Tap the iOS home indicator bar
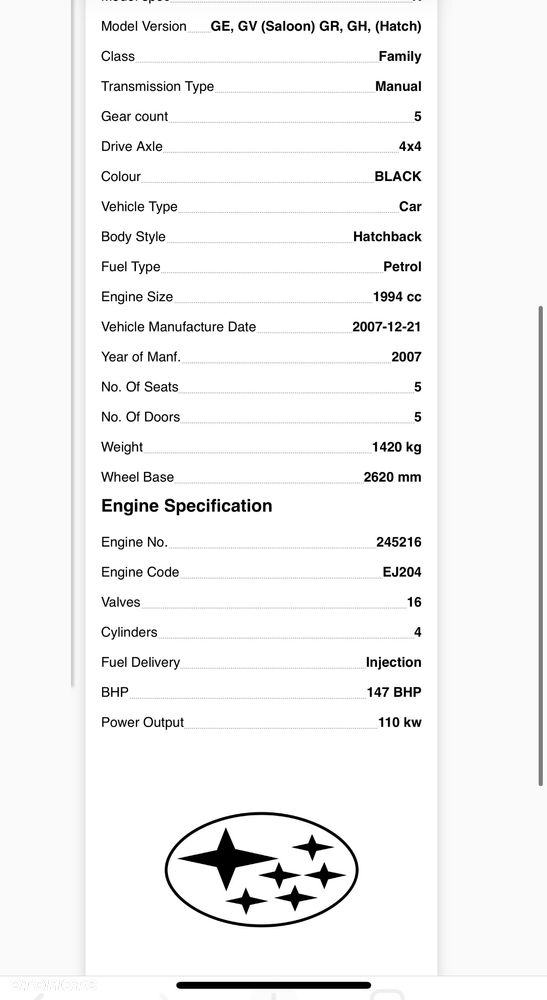 (274, 985)
